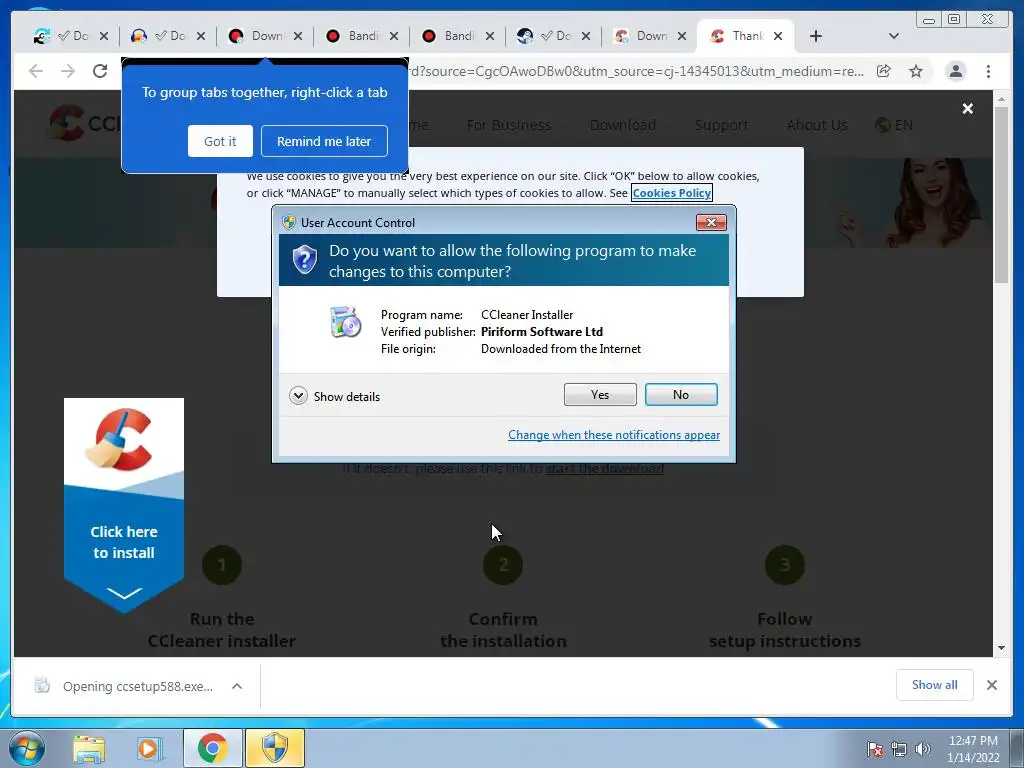Click the scrollbar down arrow

point(1001,648)
